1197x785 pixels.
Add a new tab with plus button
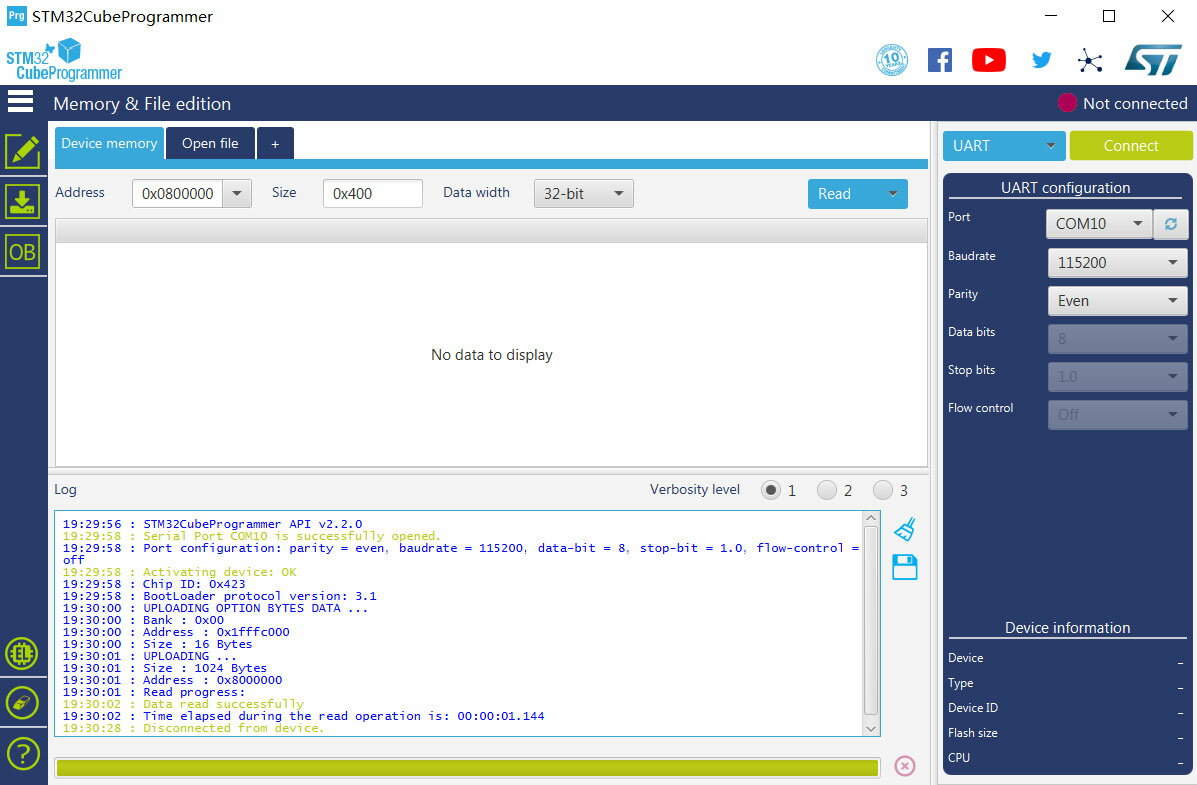(x=275, y=144)
